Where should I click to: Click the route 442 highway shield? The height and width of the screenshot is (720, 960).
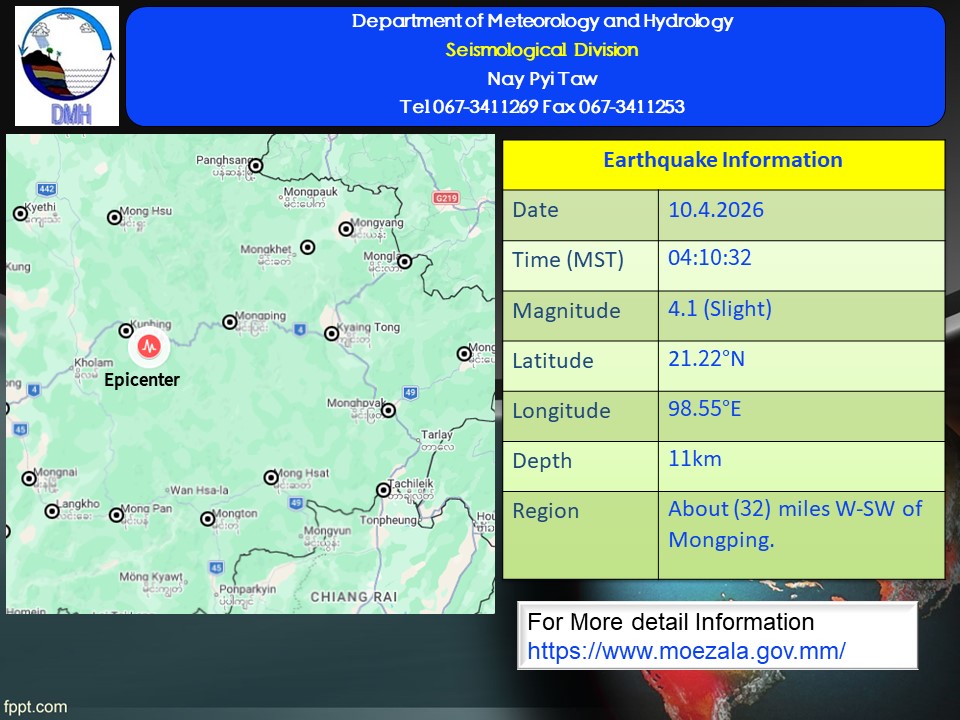point(46,189)
